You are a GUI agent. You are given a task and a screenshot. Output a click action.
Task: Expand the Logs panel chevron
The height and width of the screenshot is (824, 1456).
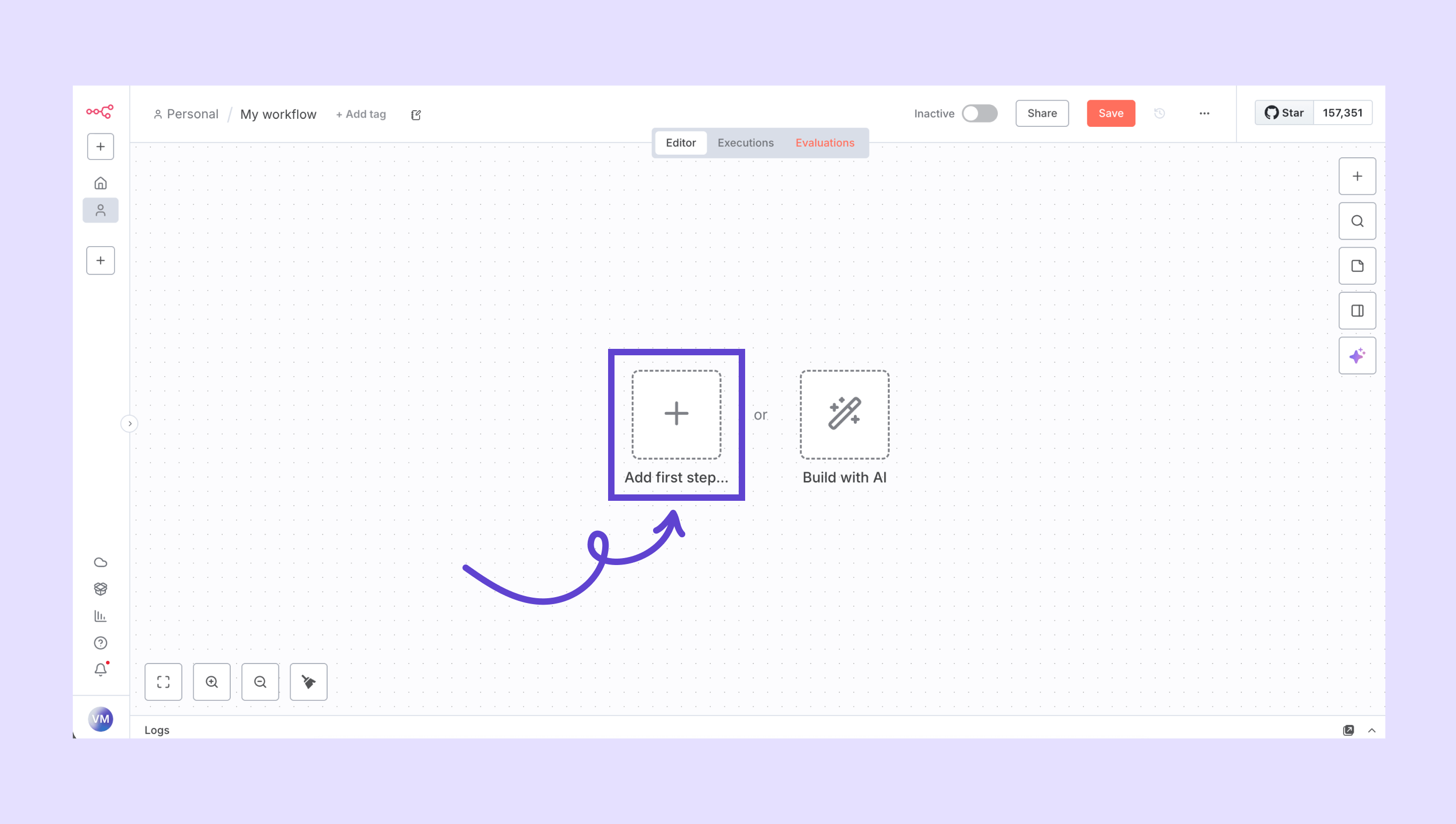[x=1371, y=730]
